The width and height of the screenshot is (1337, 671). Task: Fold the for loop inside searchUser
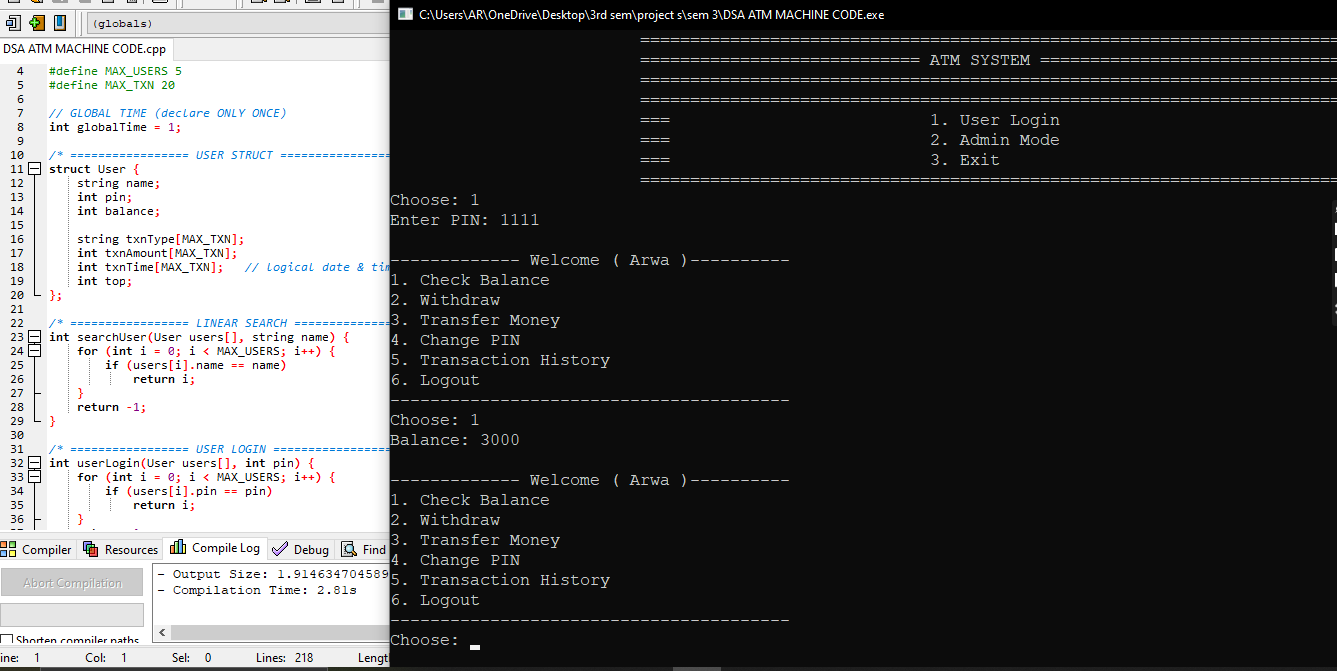(34, 351)
